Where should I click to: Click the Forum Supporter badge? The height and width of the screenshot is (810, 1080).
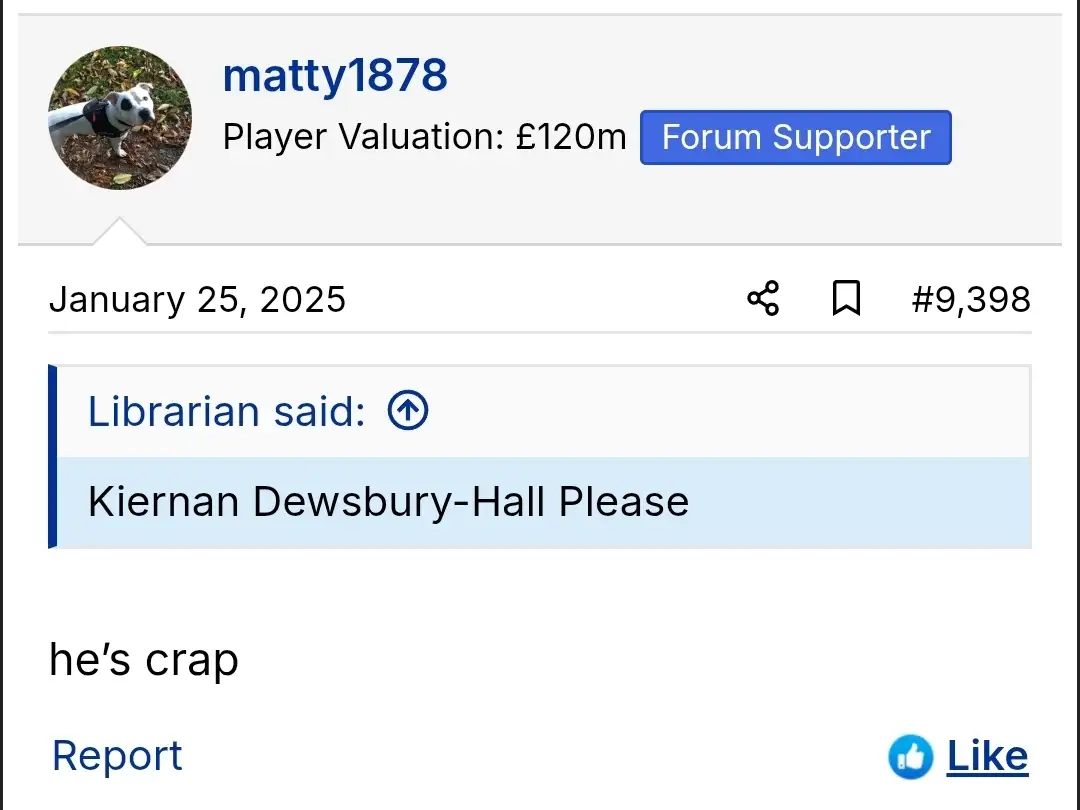(x=796, y=137)
